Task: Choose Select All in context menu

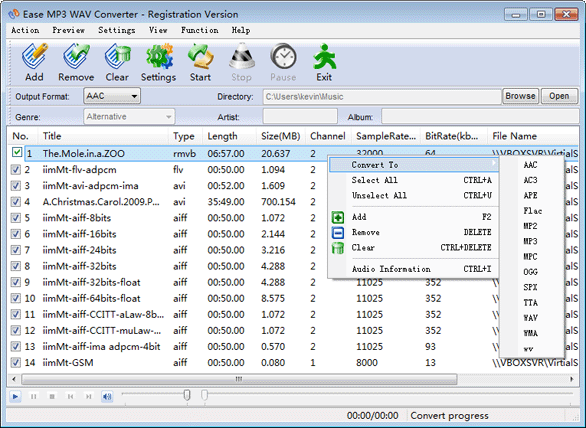Action: (x=414, y=180)
